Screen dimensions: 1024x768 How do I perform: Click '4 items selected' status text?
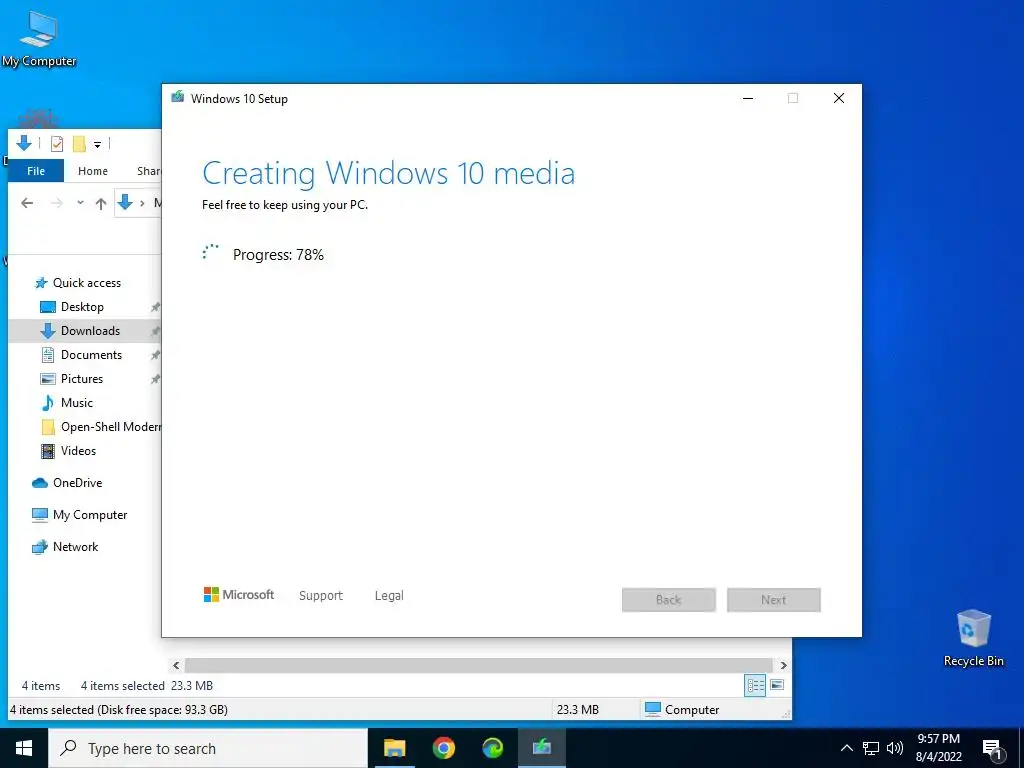coord(122,686)
